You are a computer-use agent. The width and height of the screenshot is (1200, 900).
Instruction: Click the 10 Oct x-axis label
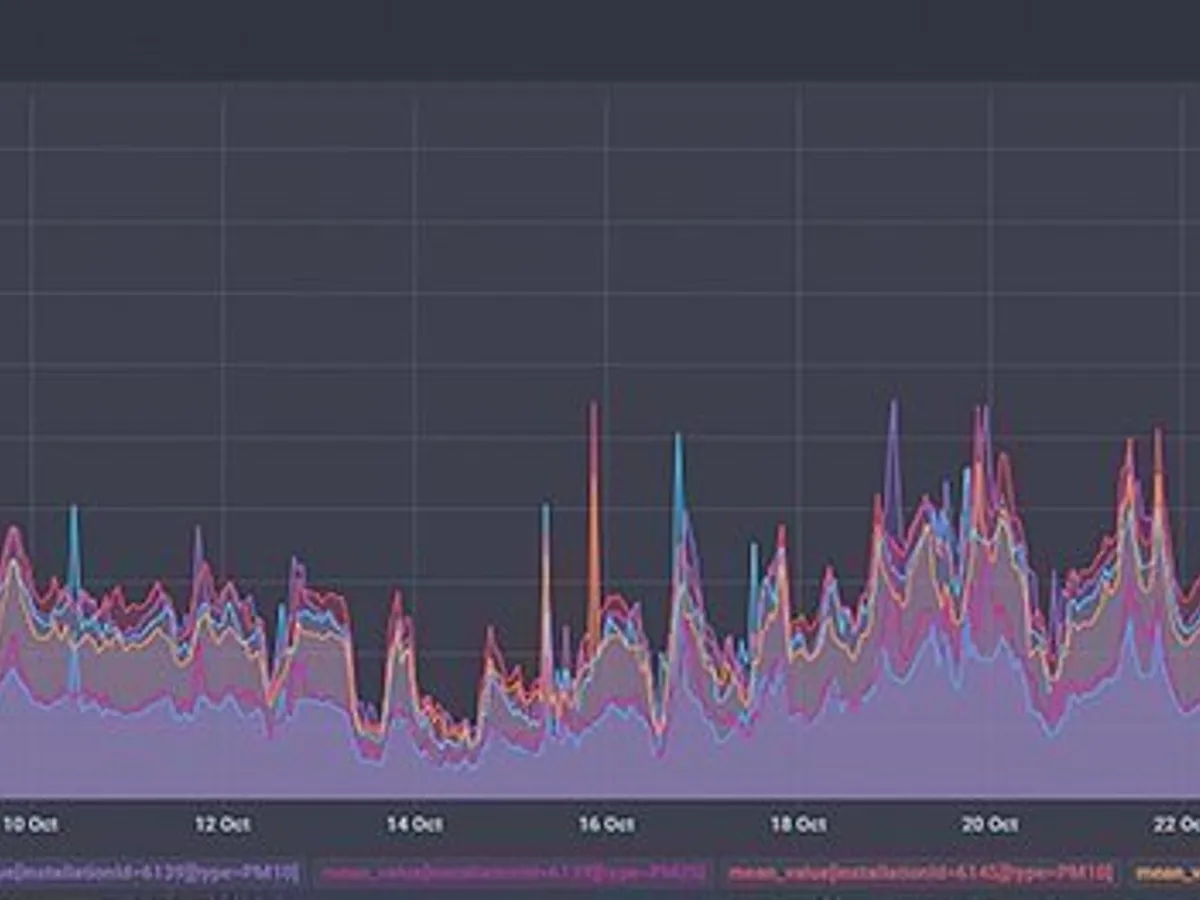coord(30,825)
